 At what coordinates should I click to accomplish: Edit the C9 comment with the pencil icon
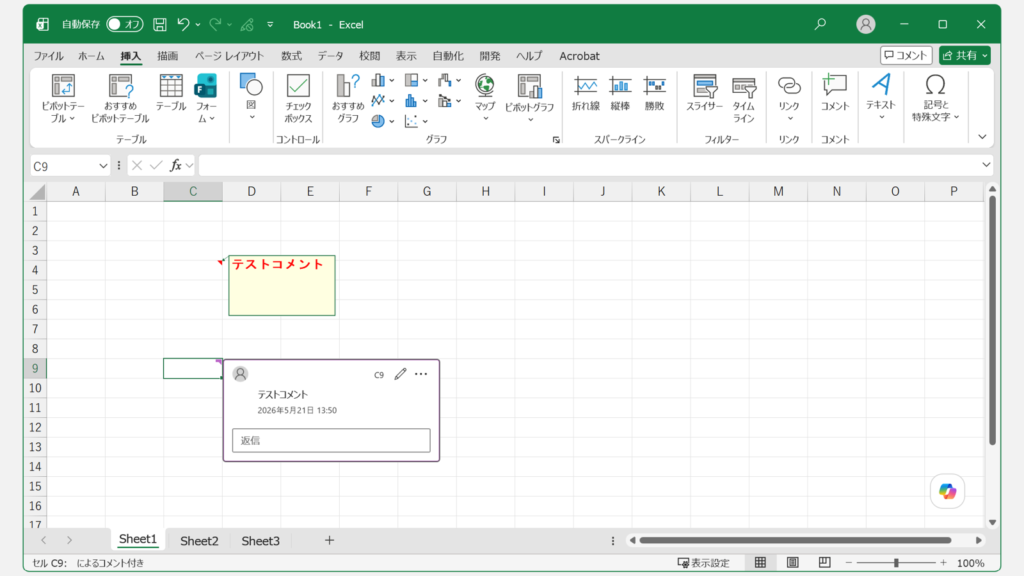[400, 374]
